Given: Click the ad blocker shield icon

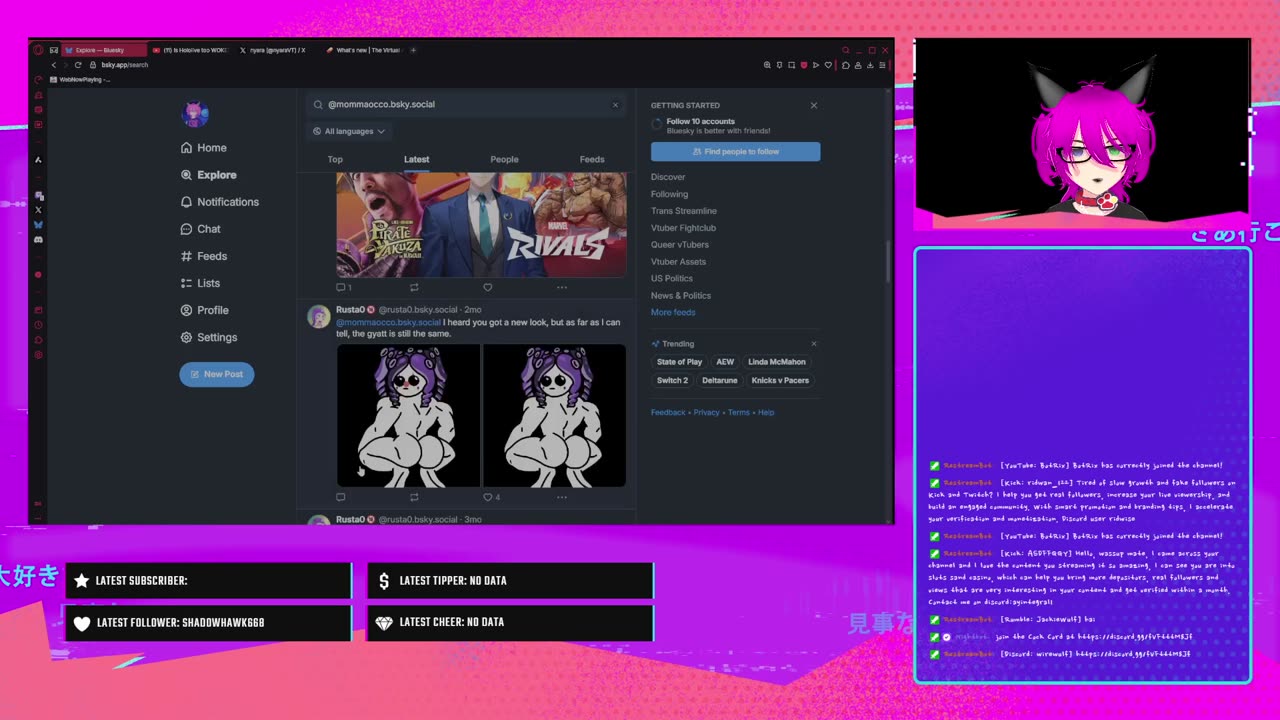Looking at the screenshot, I should point(804,65).
